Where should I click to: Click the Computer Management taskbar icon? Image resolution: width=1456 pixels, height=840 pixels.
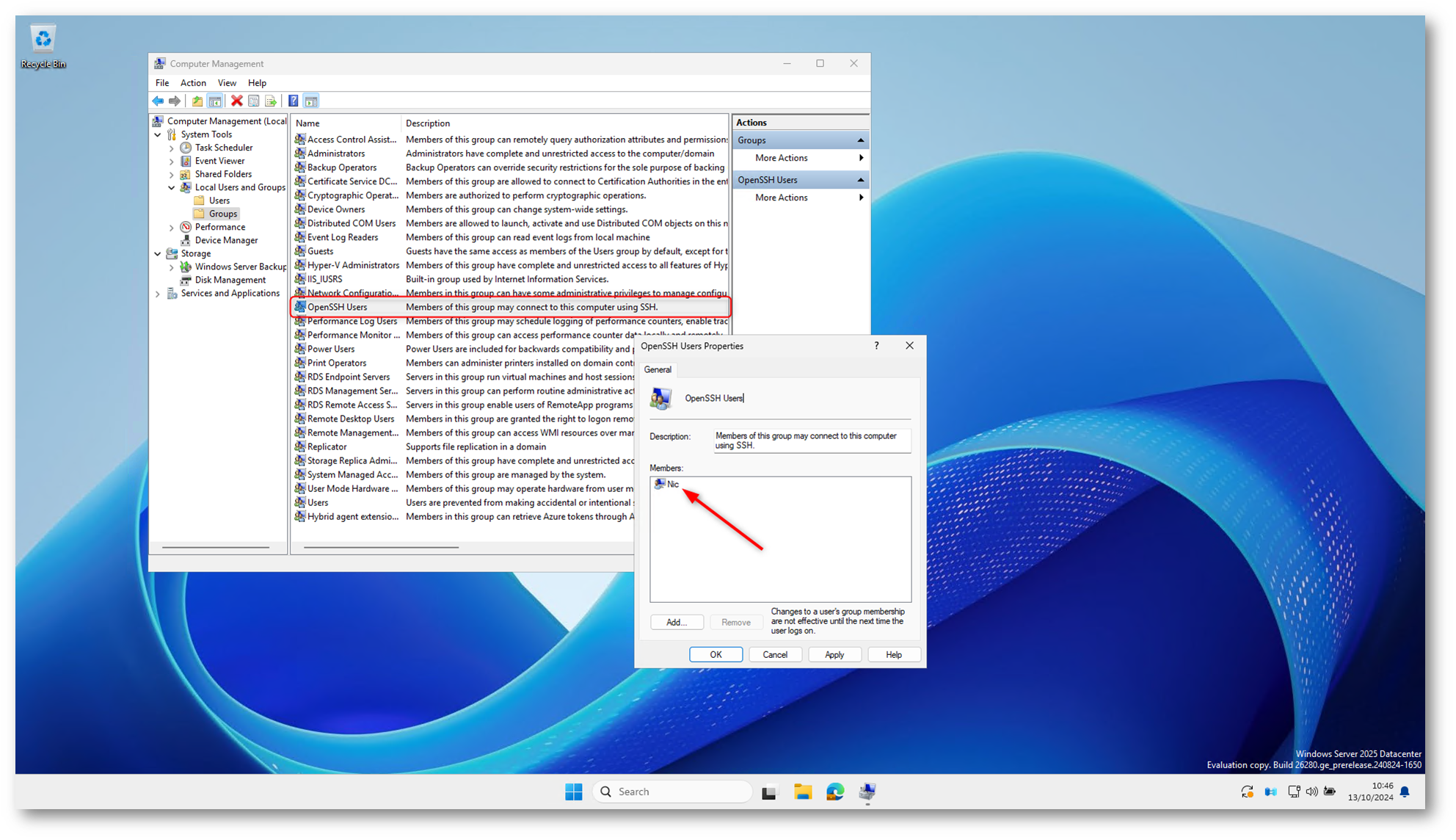[867, 792]
